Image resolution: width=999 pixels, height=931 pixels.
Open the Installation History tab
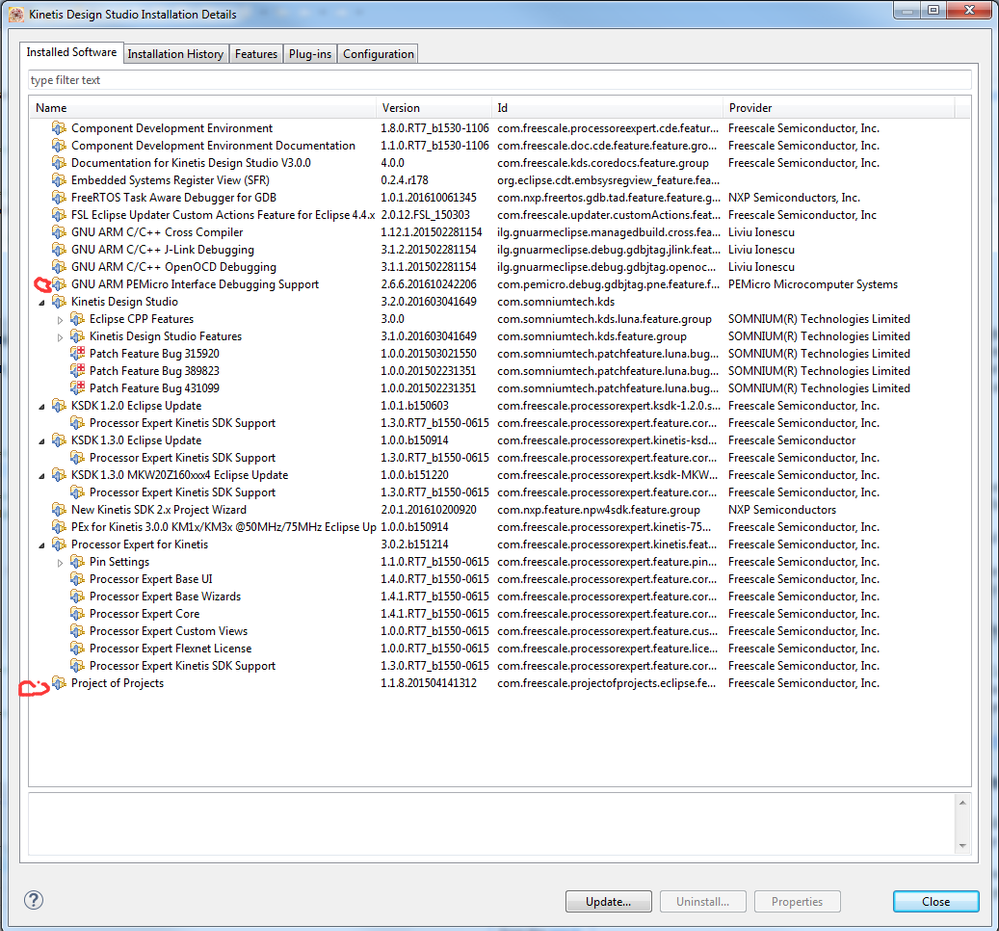(175, 54)
